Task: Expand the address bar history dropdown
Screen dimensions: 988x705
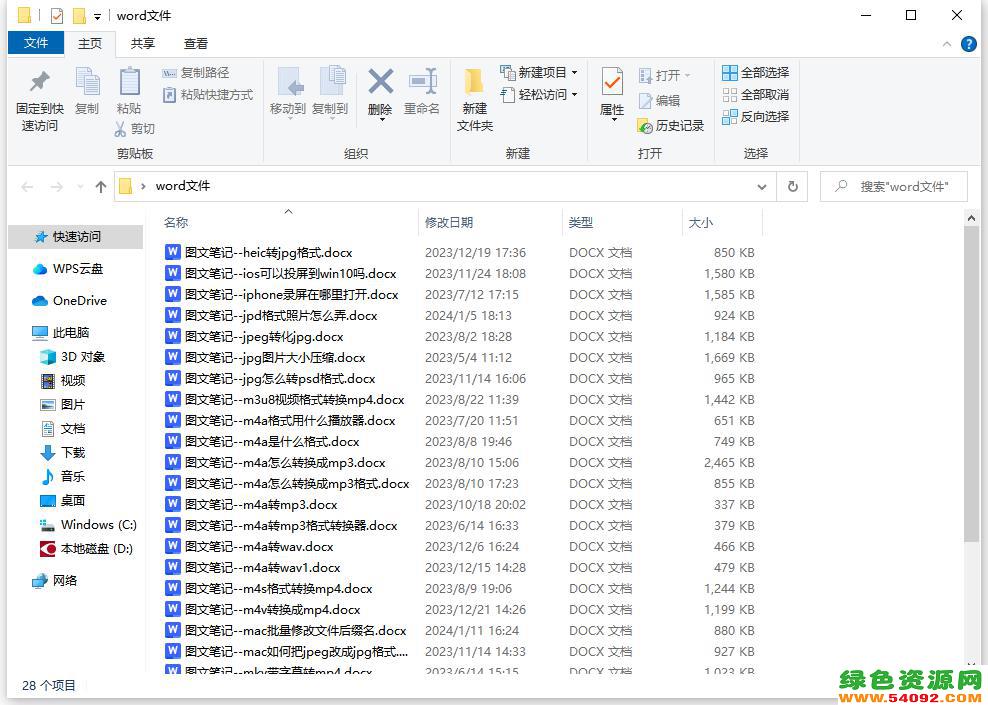Action: pos(762,187)
